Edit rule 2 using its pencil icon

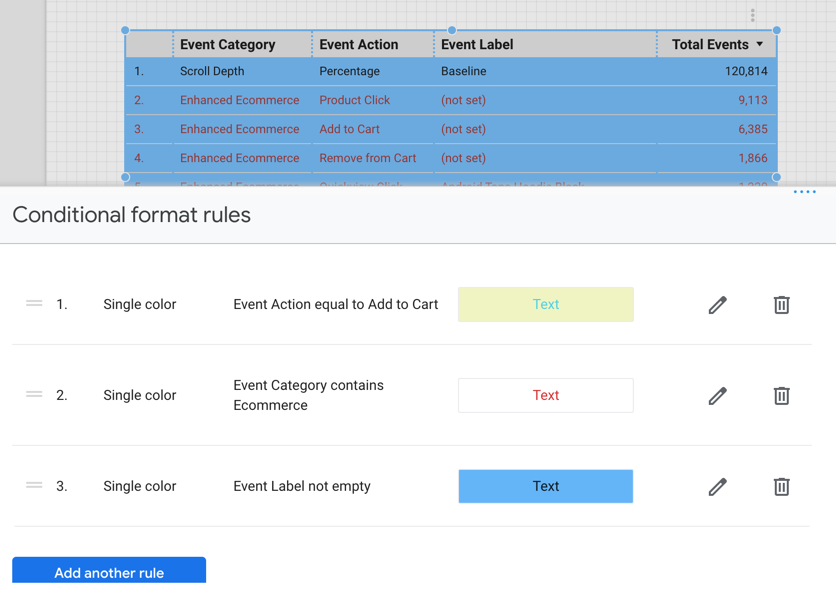pos(717,395)
